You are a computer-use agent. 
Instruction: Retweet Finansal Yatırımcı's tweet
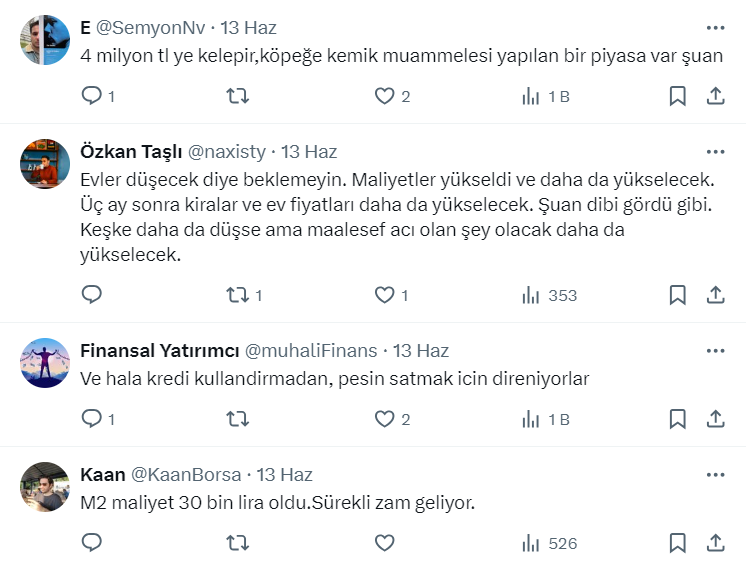coord(238,419)
